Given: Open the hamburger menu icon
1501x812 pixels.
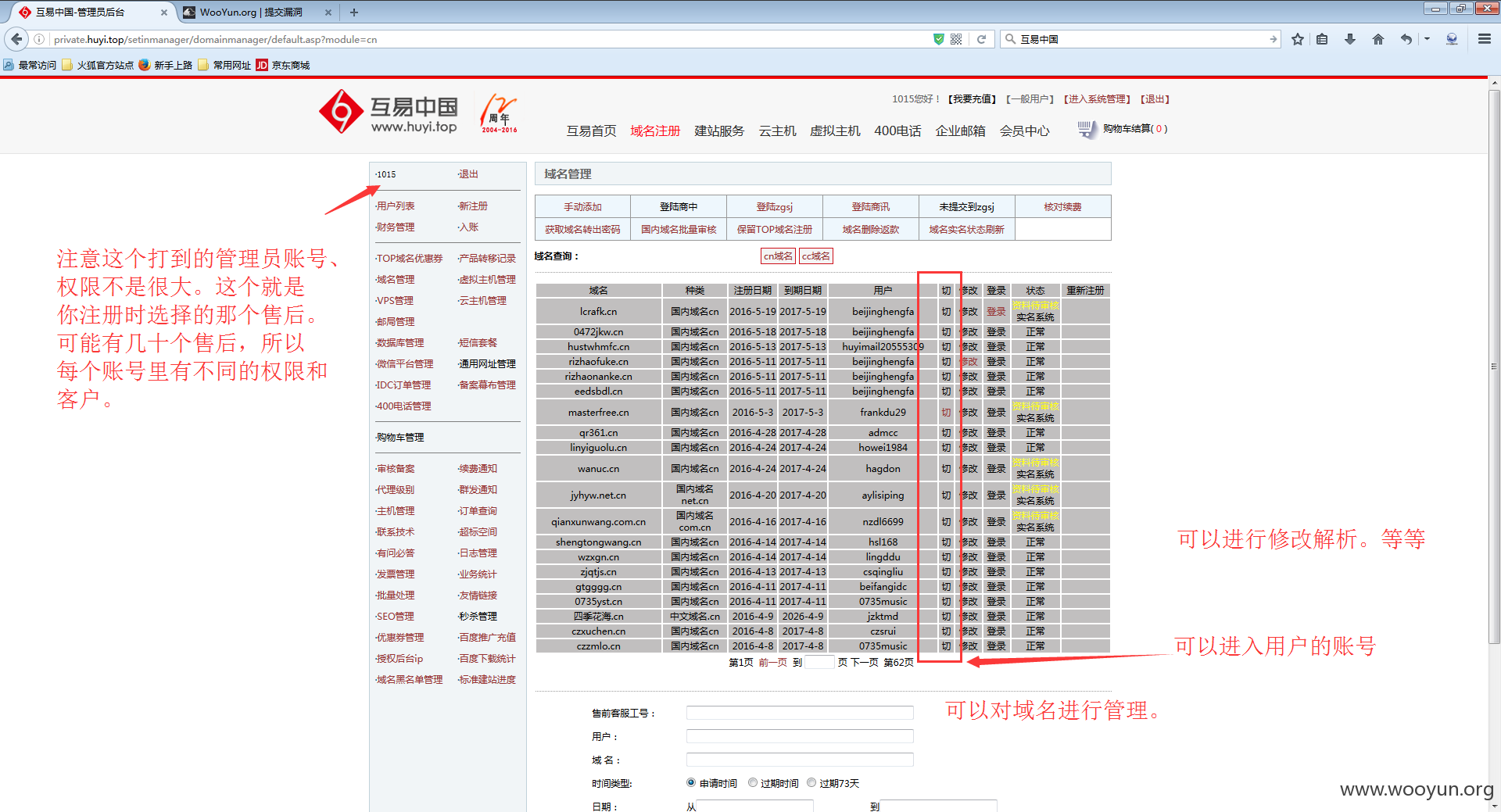Looking at the screenshot, I should coord(1484,39).
